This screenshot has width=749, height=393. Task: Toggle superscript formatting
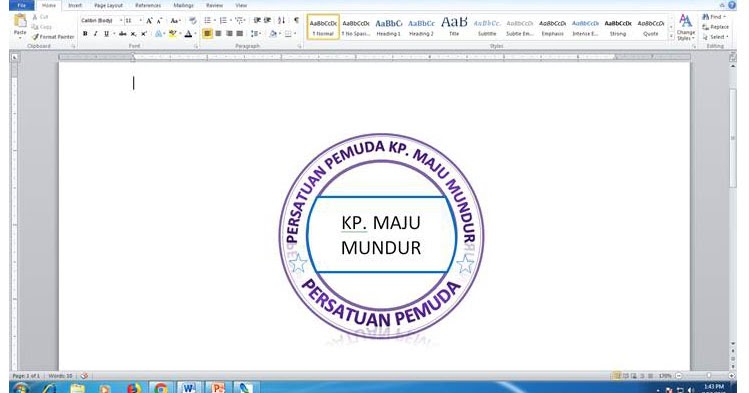[x=144, y=34]
